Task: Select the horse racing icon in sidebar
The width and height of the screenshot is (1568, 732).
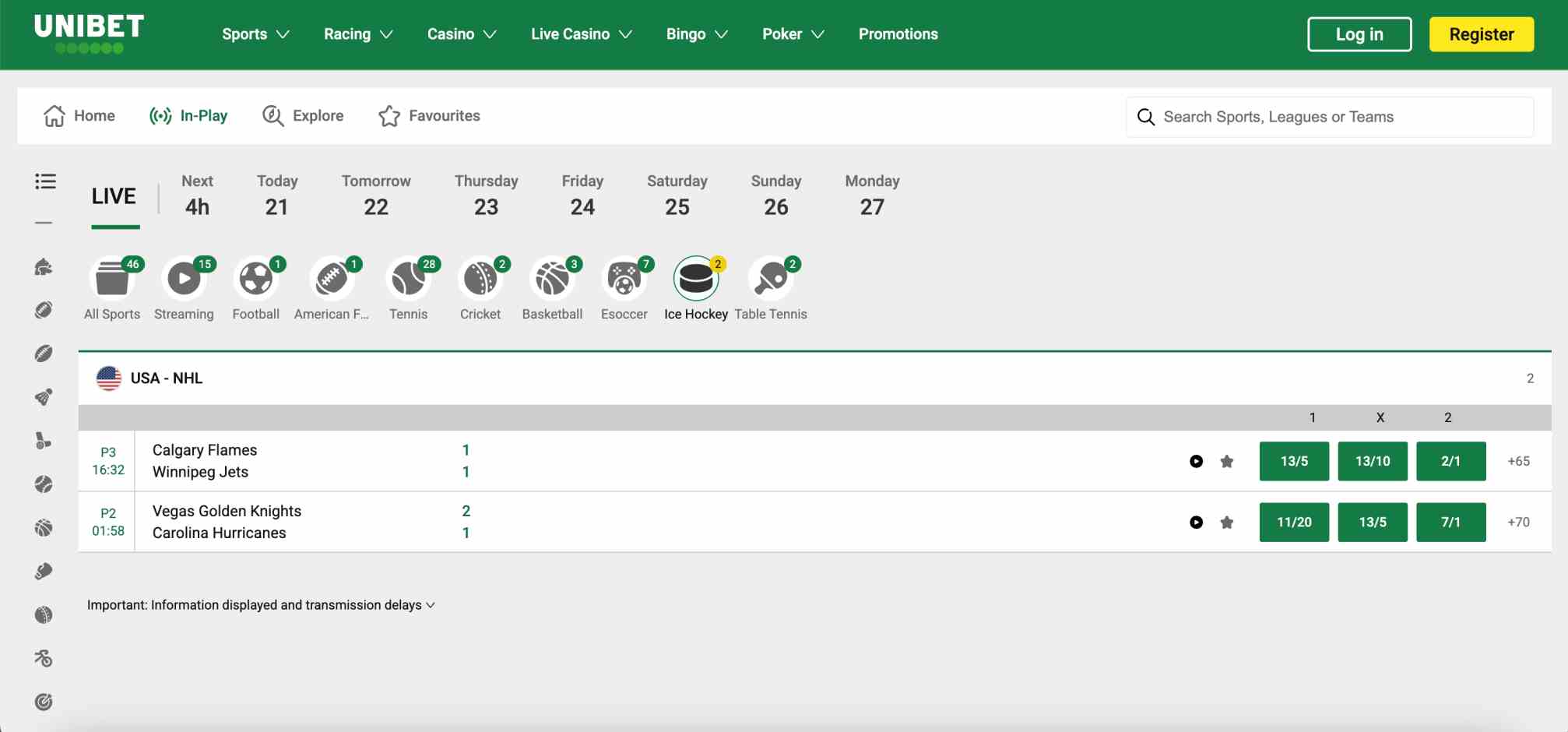Action: [44, 267]
